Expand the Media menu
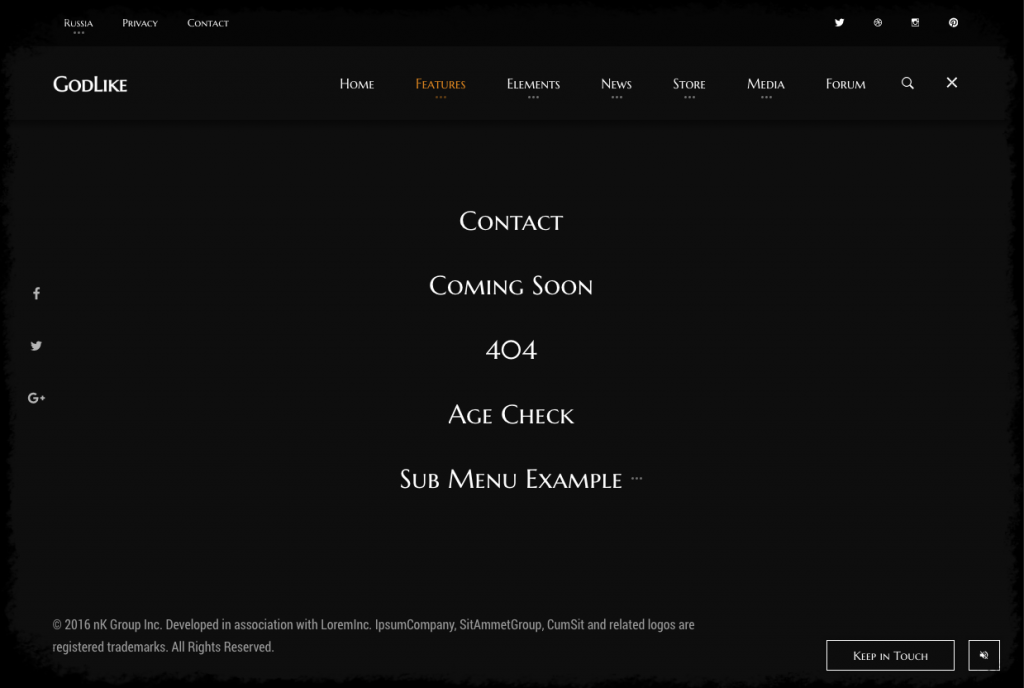 click(x=765, y=85)
